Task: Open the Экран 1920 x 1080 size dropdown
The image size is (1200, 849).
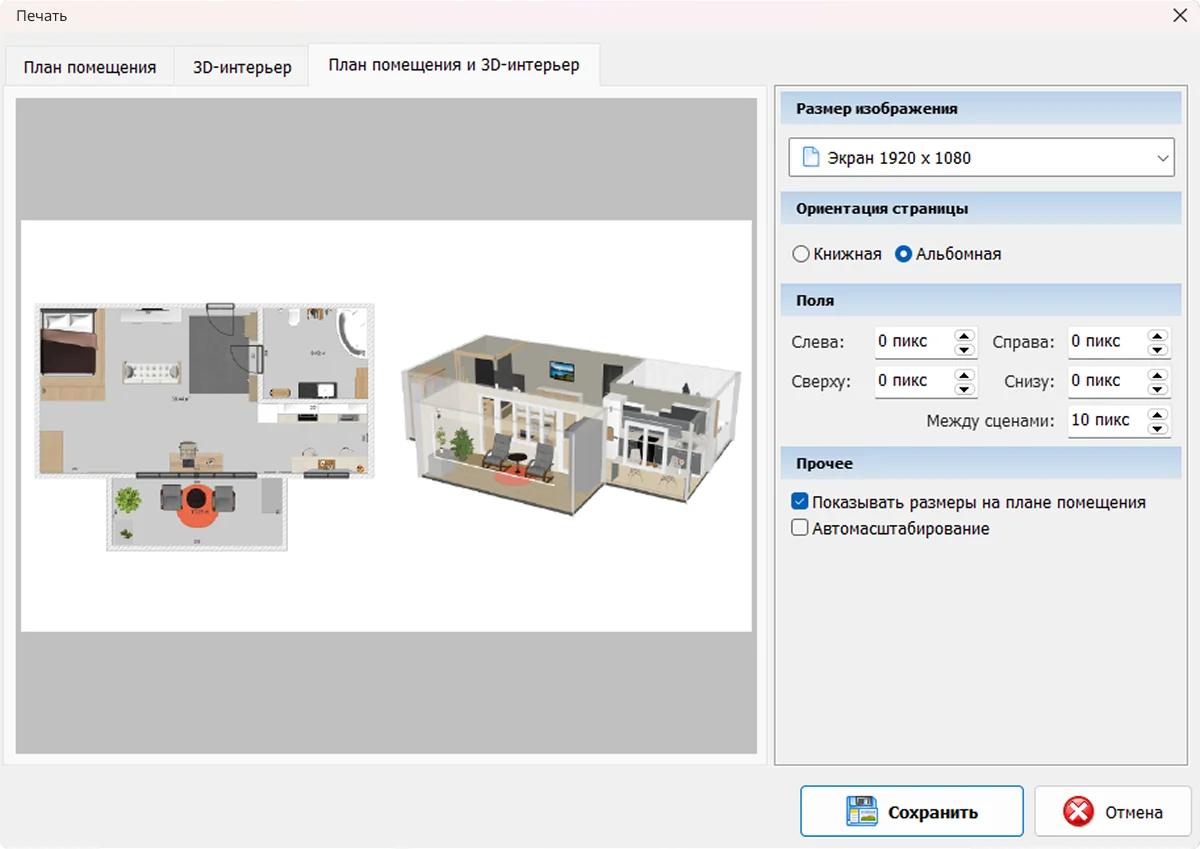Action: click(981, 158)
